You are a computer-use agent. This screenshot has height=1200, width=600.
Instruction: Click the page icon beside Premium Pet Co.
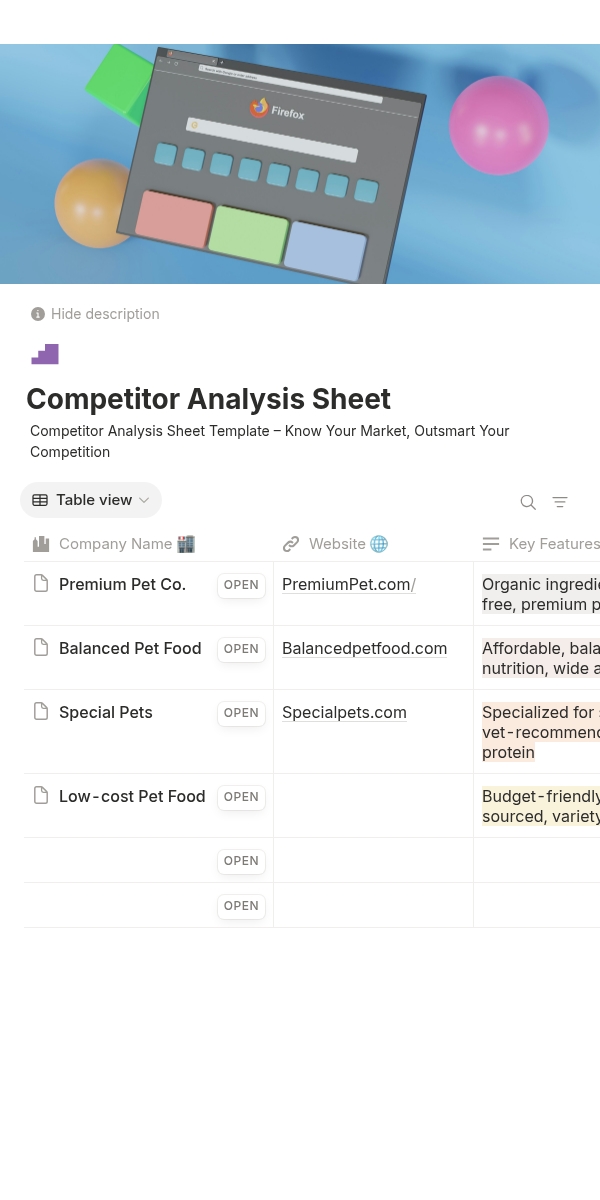tap(41, 583)
